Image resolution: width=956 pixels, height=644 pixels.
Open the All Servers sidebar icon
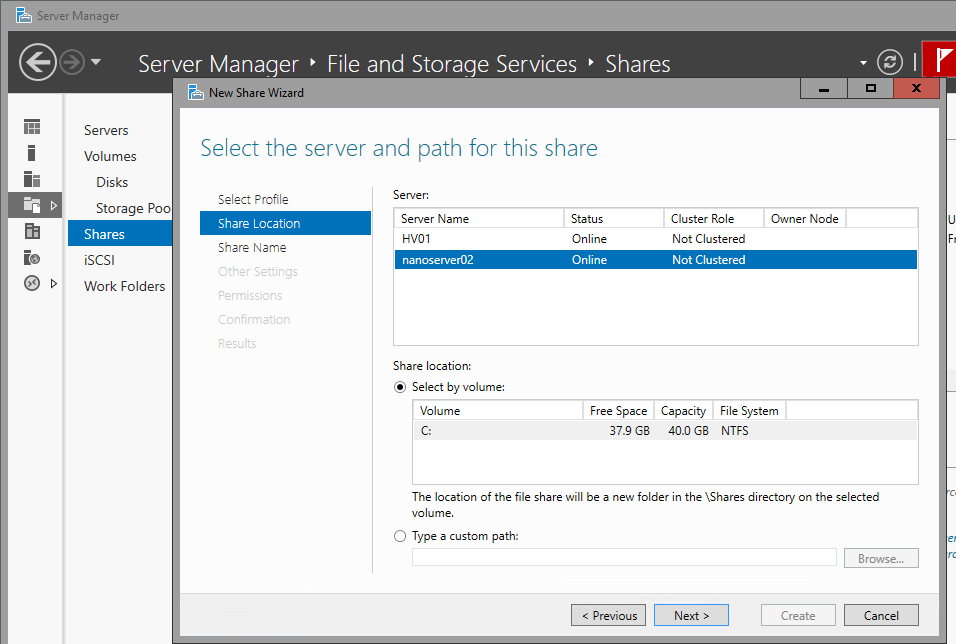pyautogui.click(x=32, y=179)
